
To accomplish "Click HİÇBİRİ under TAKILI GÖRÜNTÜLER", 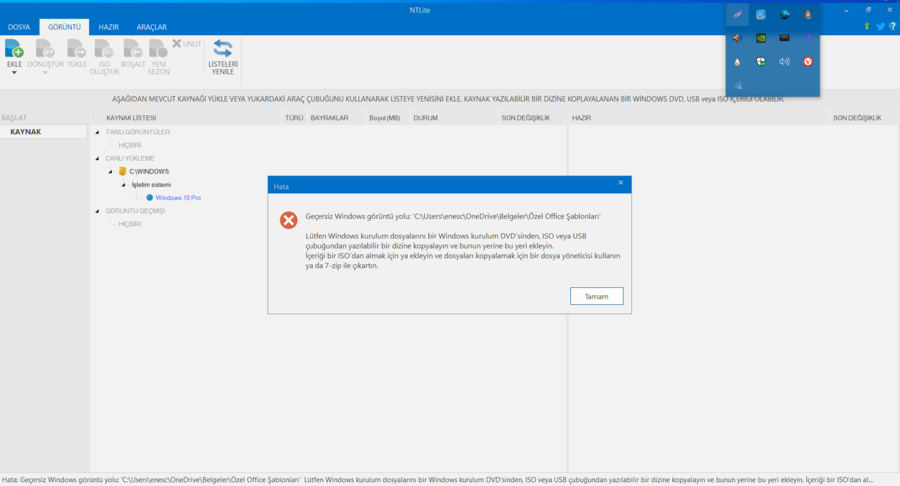I will [x=130, y=145].
